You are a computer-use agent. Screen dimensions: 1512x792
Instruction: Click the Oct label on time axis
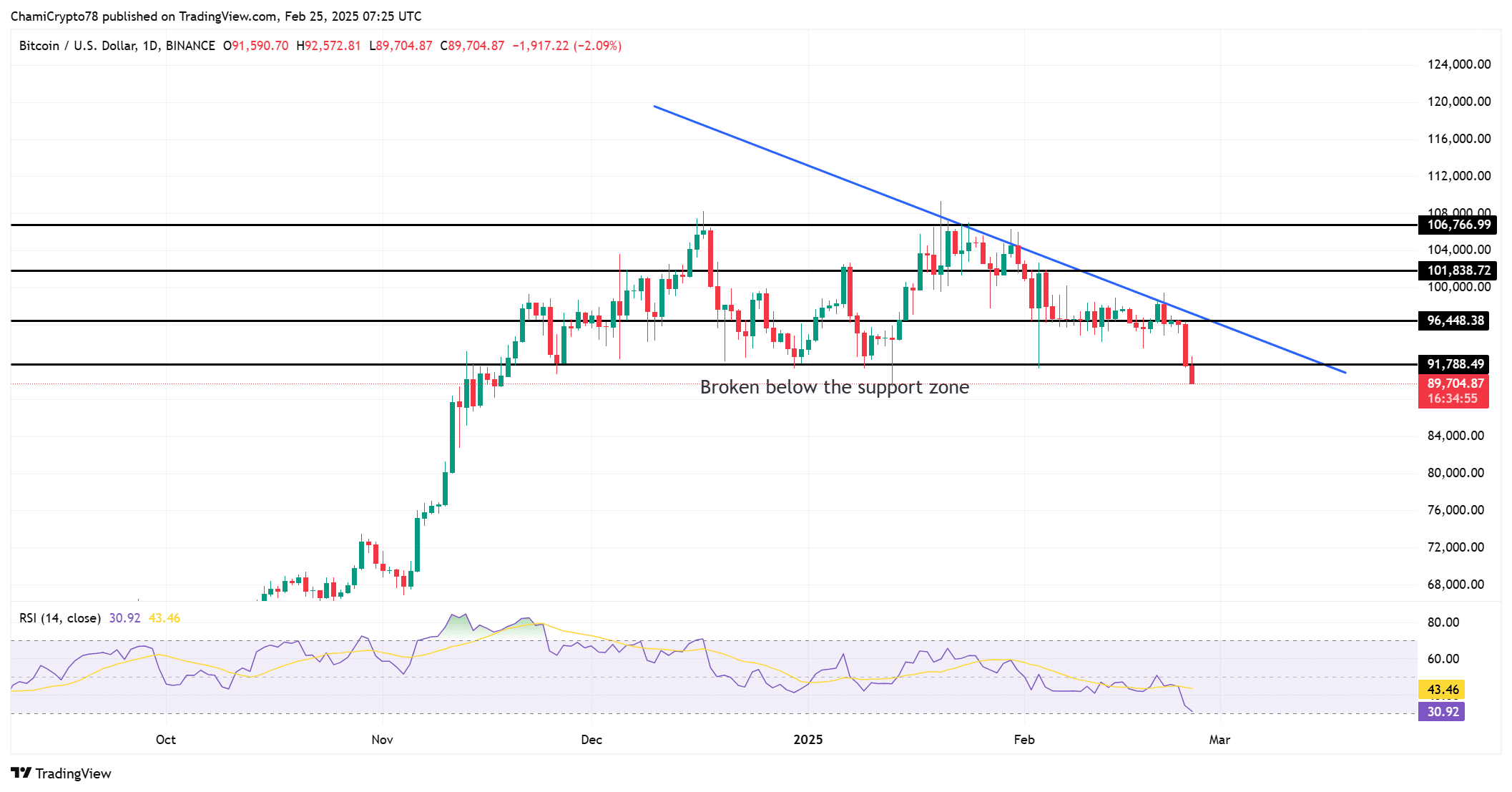pyautogui.click(x=166, y=740)
